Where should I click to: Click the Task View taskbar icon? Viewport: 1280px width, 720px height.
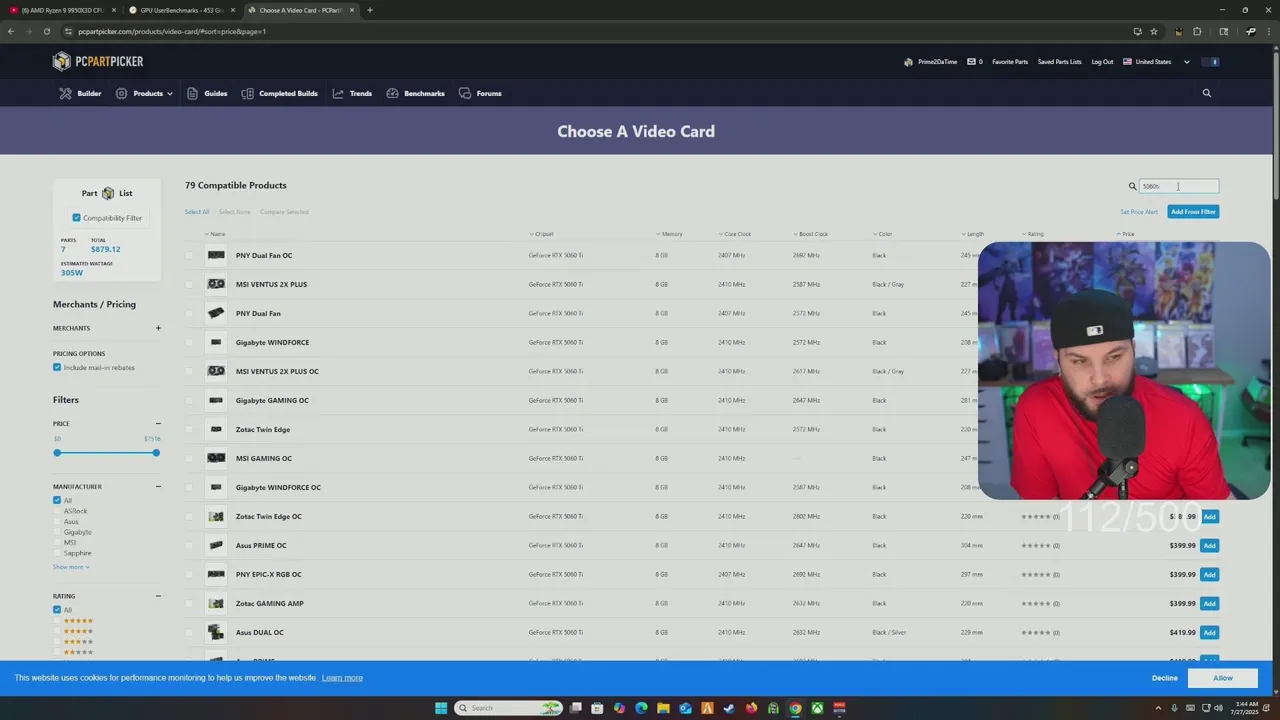(x=575, y=708)
